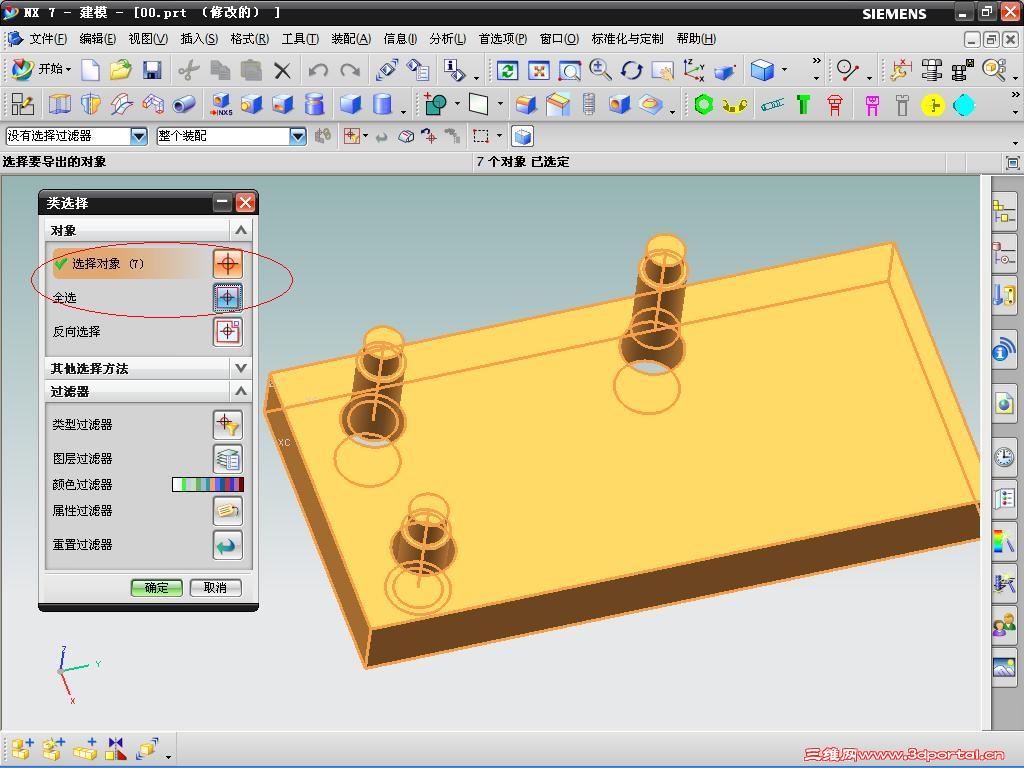This screenshot has width=1024, height=768.
Task: Open the 整个装配 scope dropdown
Action: 298,136
